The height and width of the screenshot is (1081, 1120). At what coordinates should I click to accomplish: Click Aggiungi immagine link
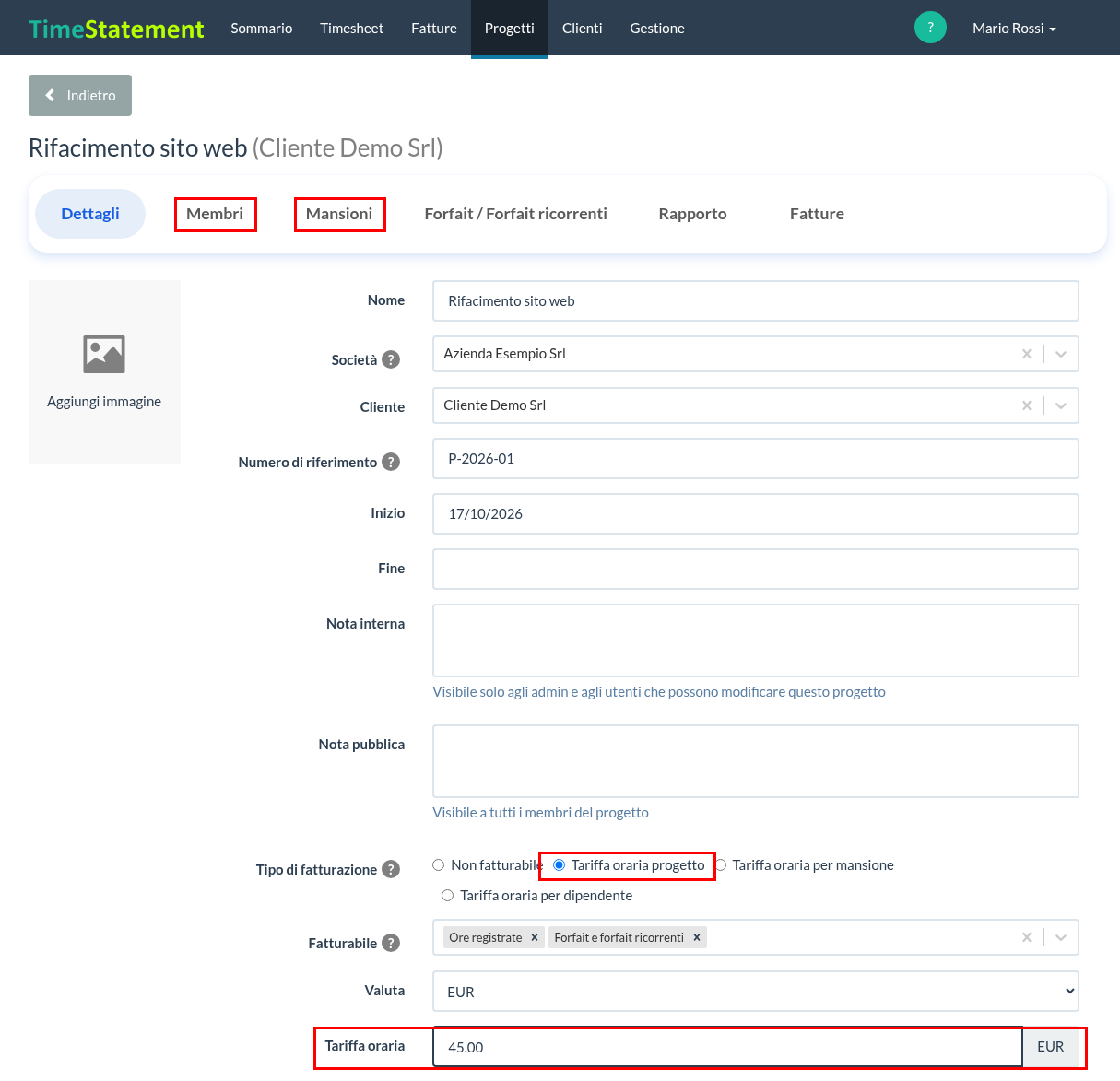pyautogui.click(x=104, y=402)
